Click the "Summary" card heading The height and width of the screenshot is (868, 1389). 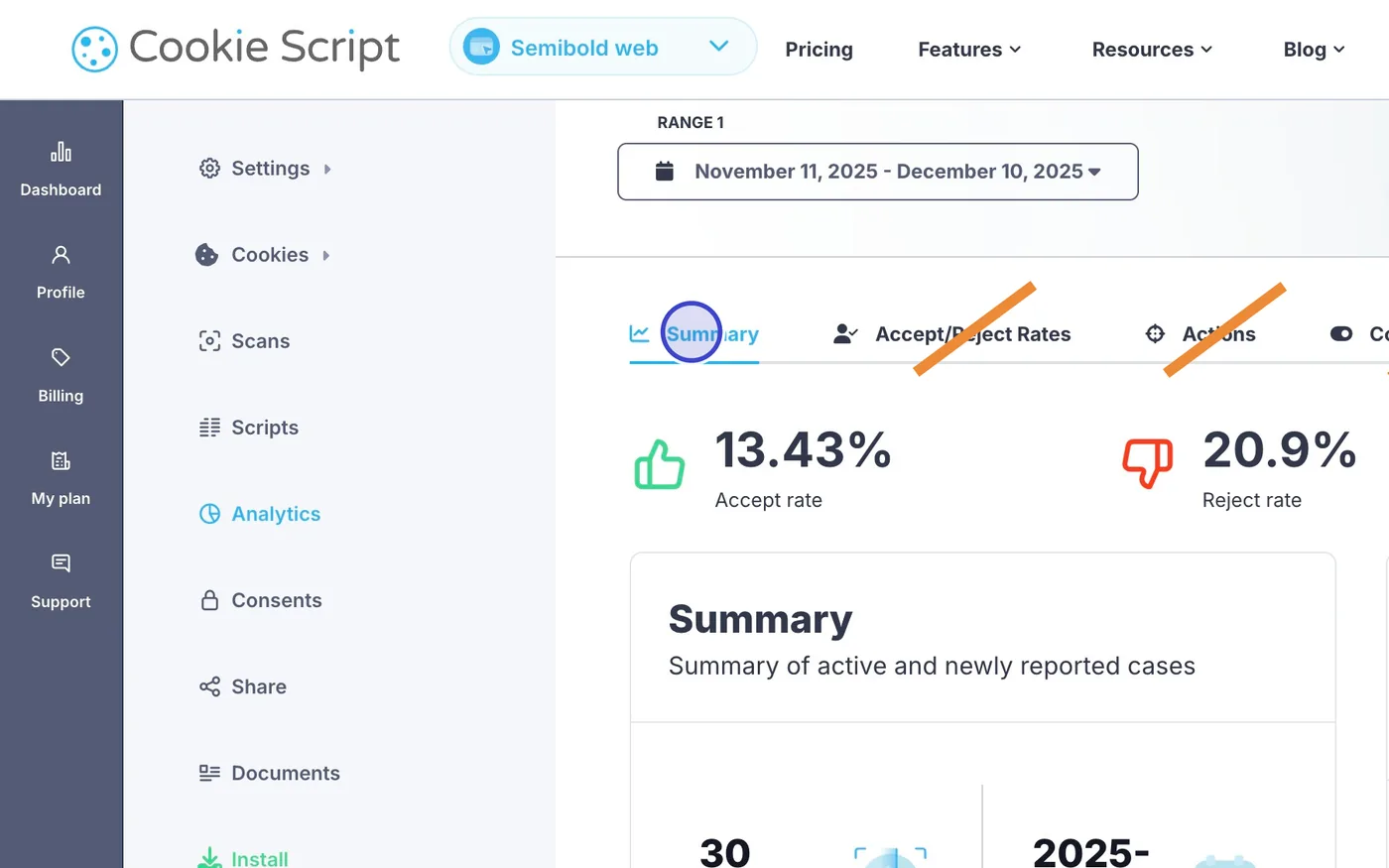pyautogui.click(x=760, y=619)
